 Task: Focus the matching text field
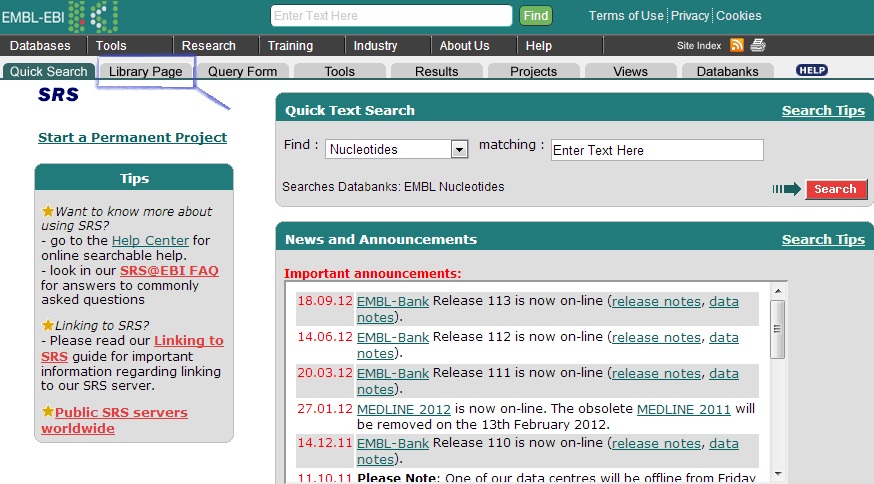pos(657,150)
